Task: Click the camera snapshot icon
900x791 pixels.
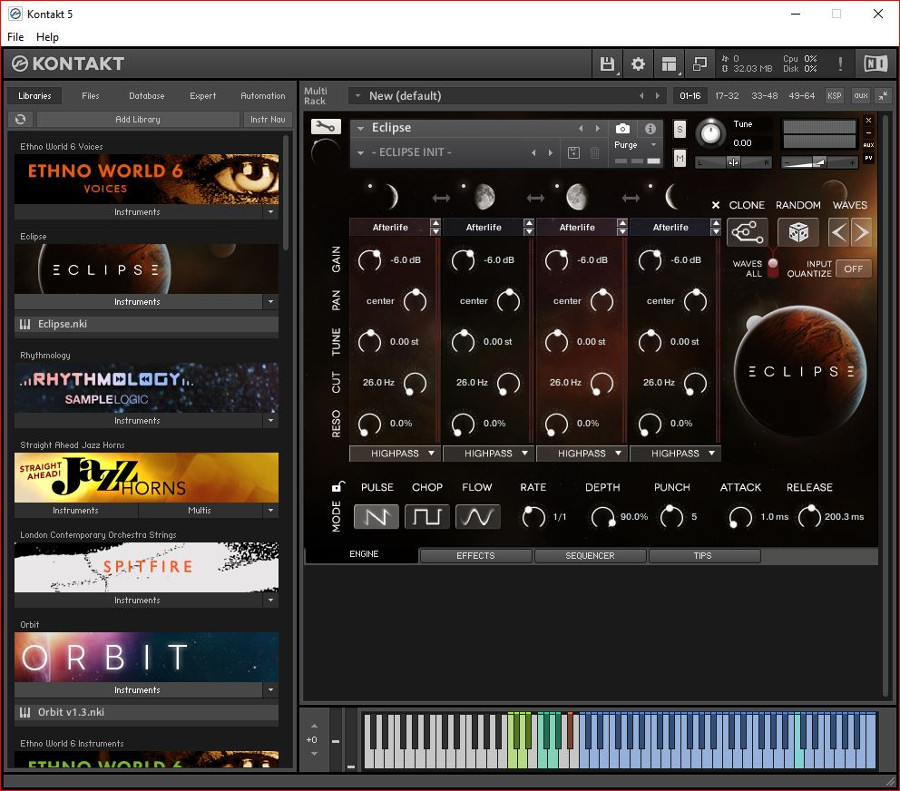Action: pyautogui.click(x=623, y=129)
